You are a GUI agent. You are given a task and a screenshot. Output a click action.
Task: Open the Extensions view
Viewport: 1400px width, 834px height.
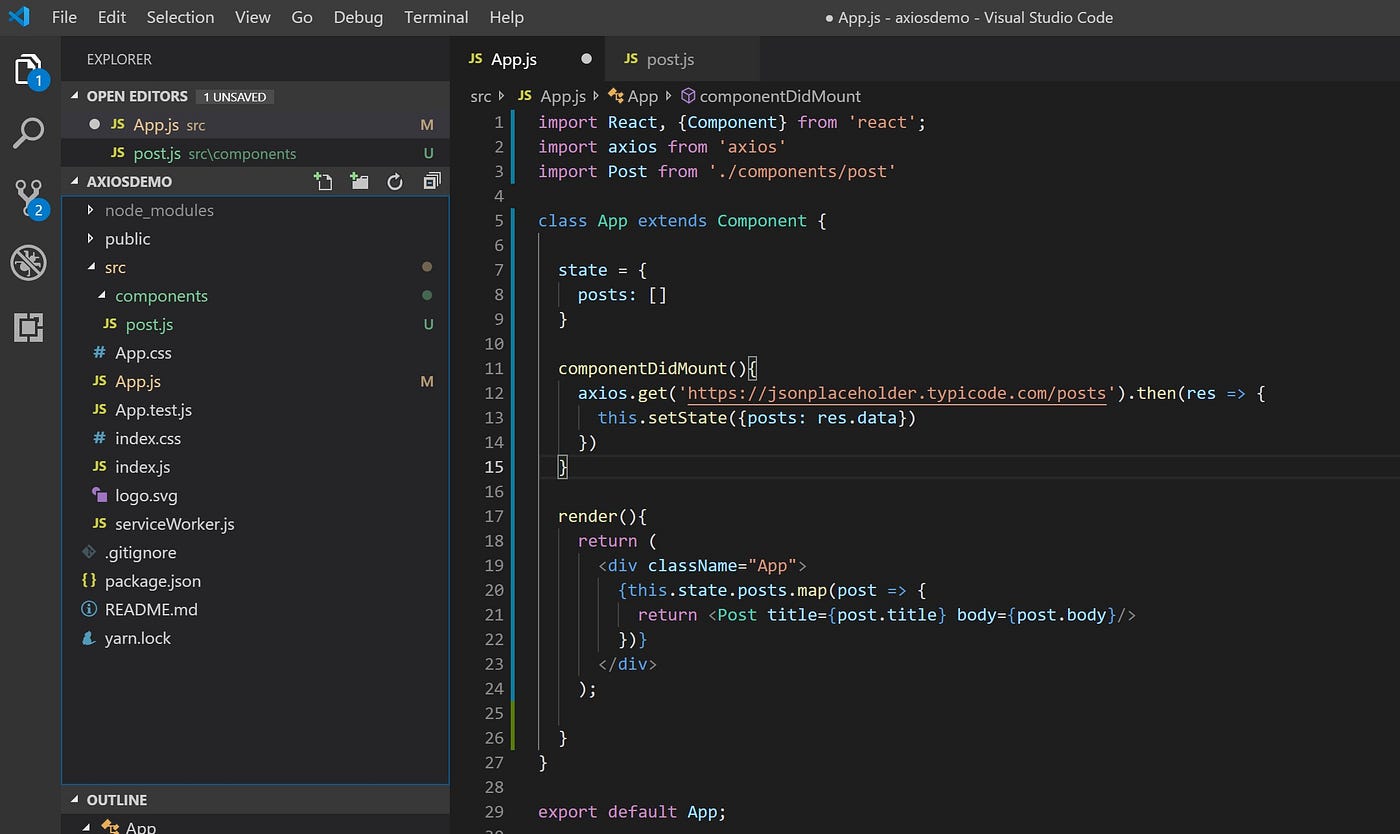pos(30,327)
